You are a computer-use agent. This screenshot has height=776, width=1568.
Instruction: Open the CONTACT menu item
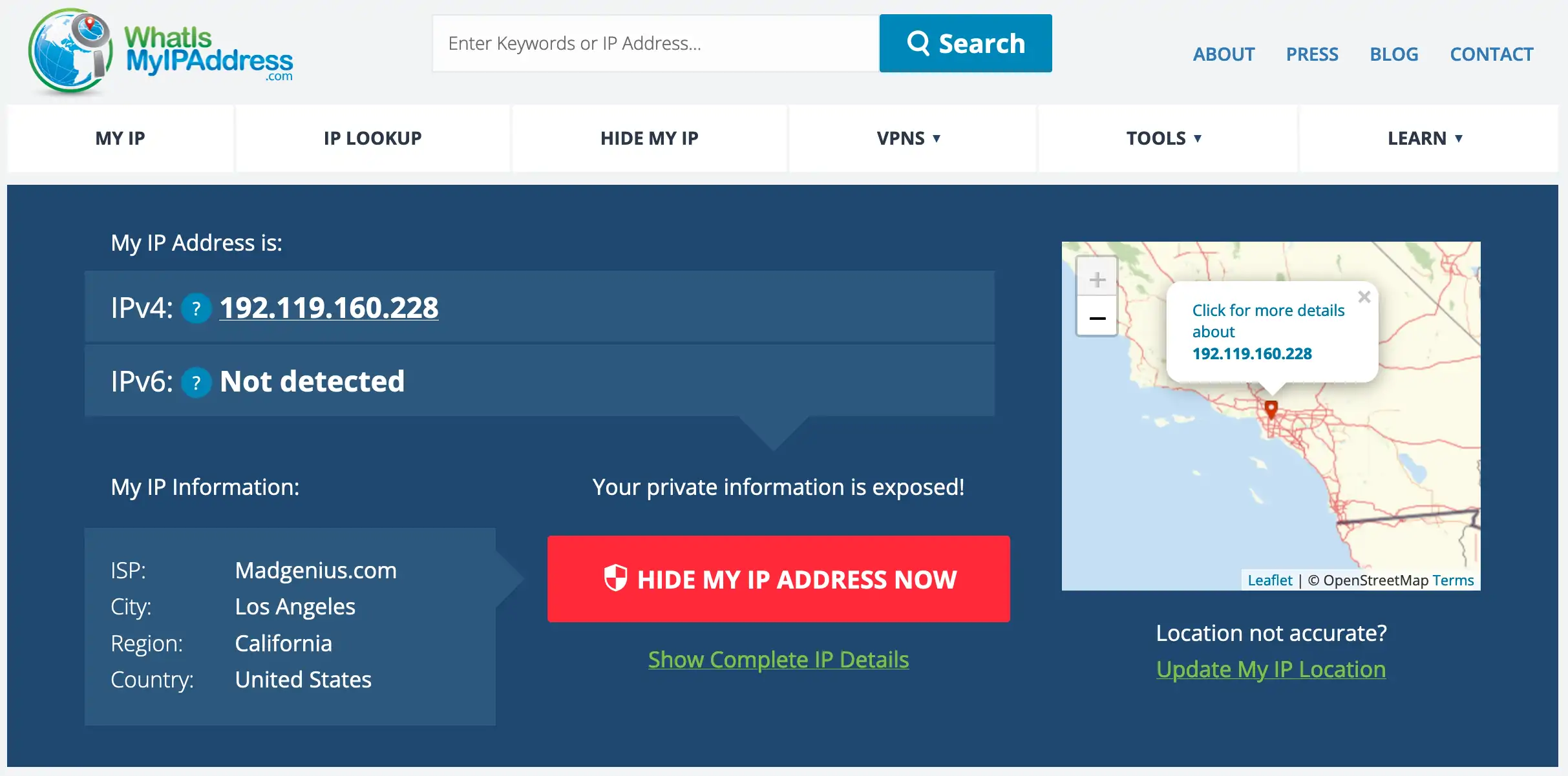pyautogui.click(x=1491, y=54)
